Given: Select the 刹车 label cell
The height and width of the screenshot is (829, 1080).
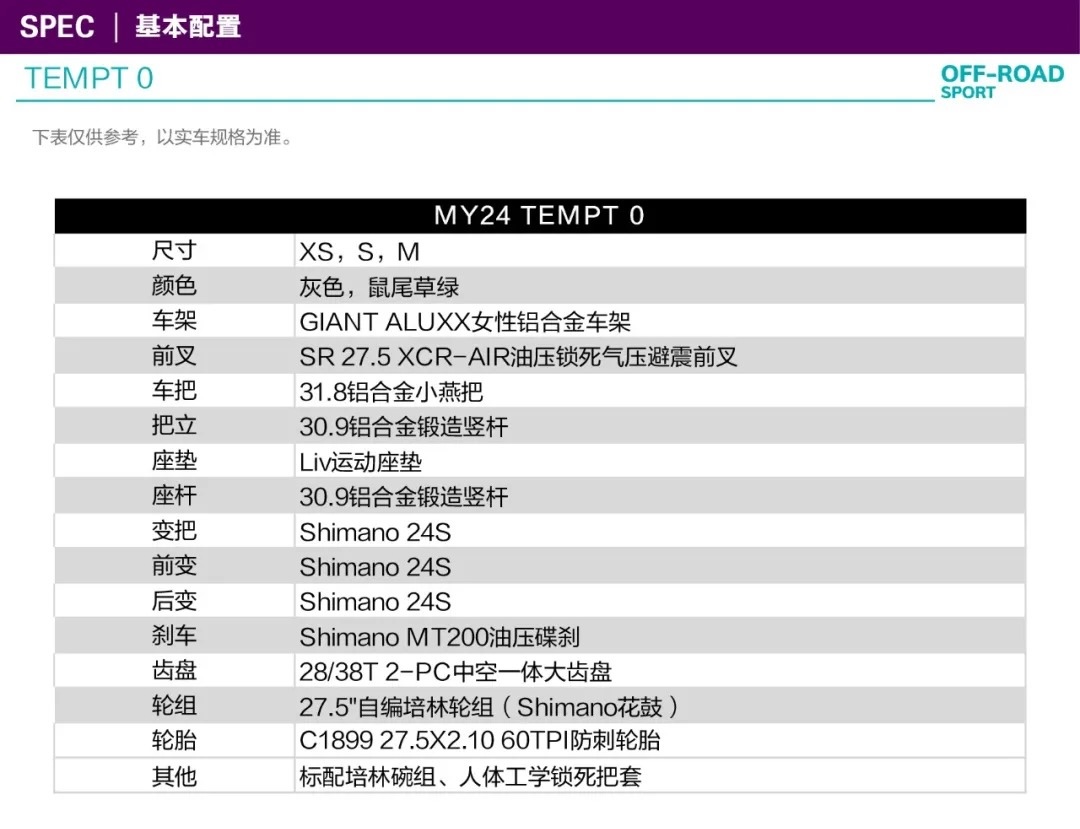Looking at the screenshot, I should point(174,636).
